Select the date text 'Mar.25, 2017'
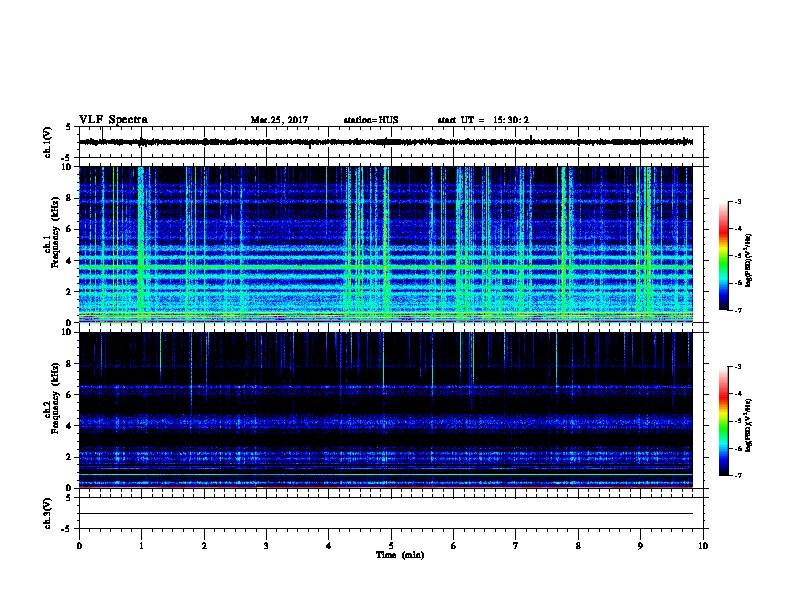 pos(279,120)
